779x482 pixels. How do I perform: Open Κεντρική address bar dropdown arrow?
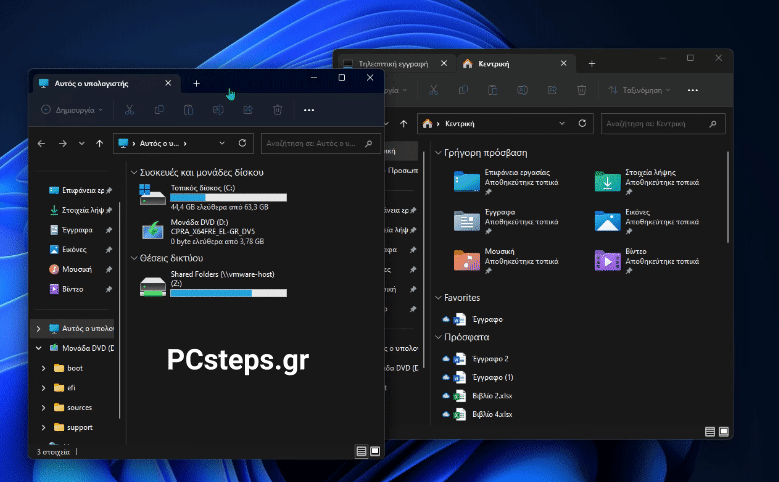562,123
